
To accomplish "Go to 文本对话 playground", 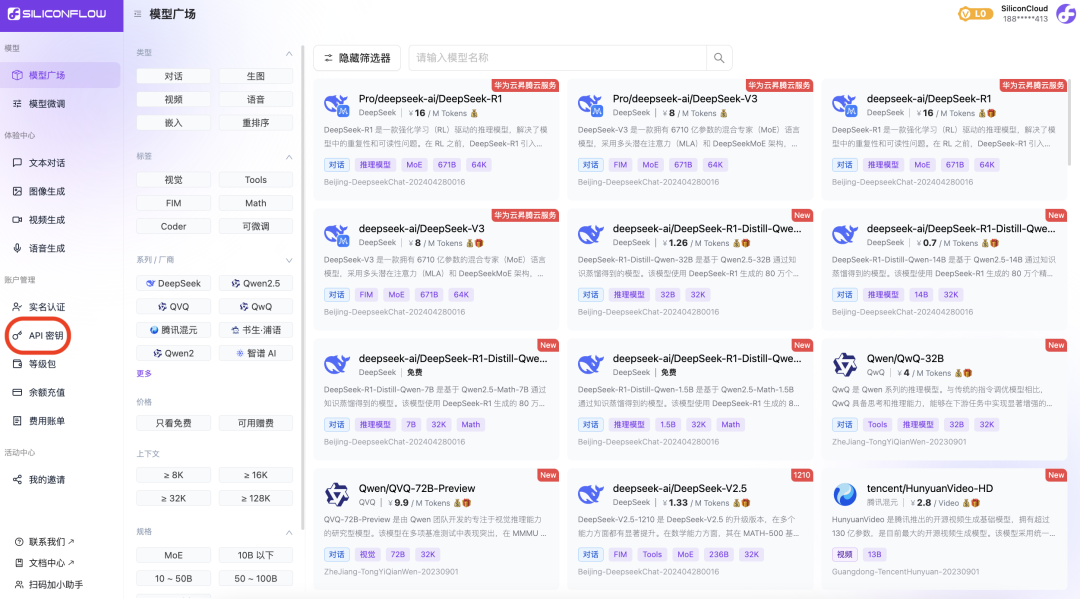I will pos(61,162).
